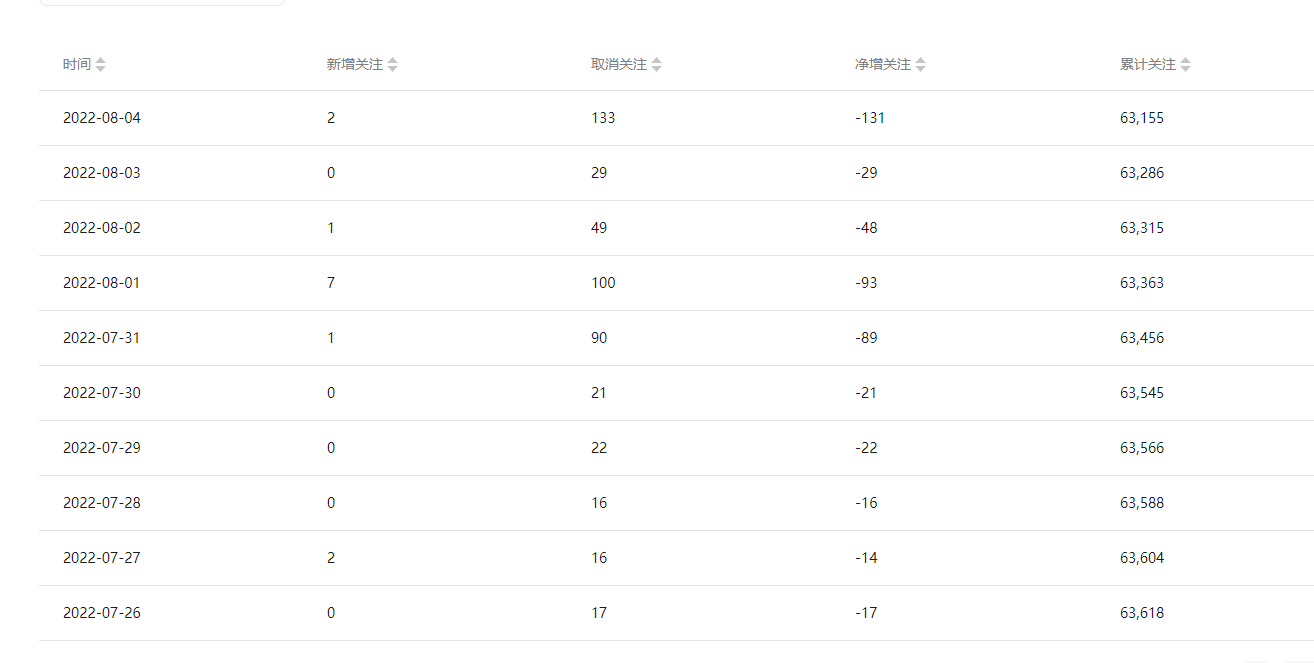The width and height of the screenshot is (1314, 663).
Task: Select date 2022-08-02 in table
Action: [x=102, y=228]
